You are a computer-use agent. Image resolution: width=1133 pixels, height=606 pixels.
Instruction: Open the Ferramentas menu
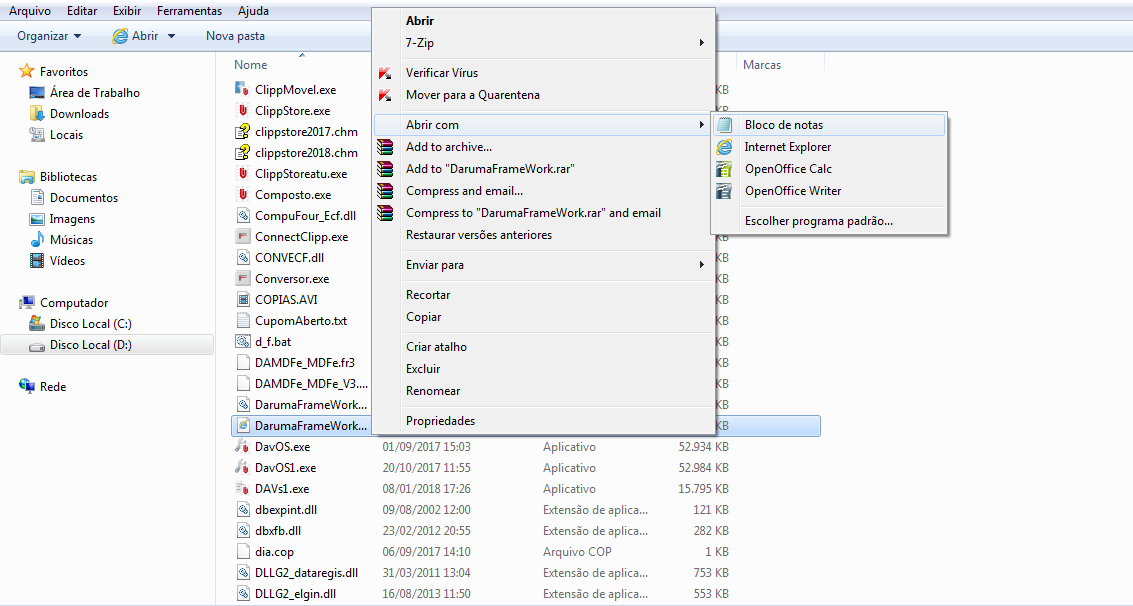[x=189, y=11]
